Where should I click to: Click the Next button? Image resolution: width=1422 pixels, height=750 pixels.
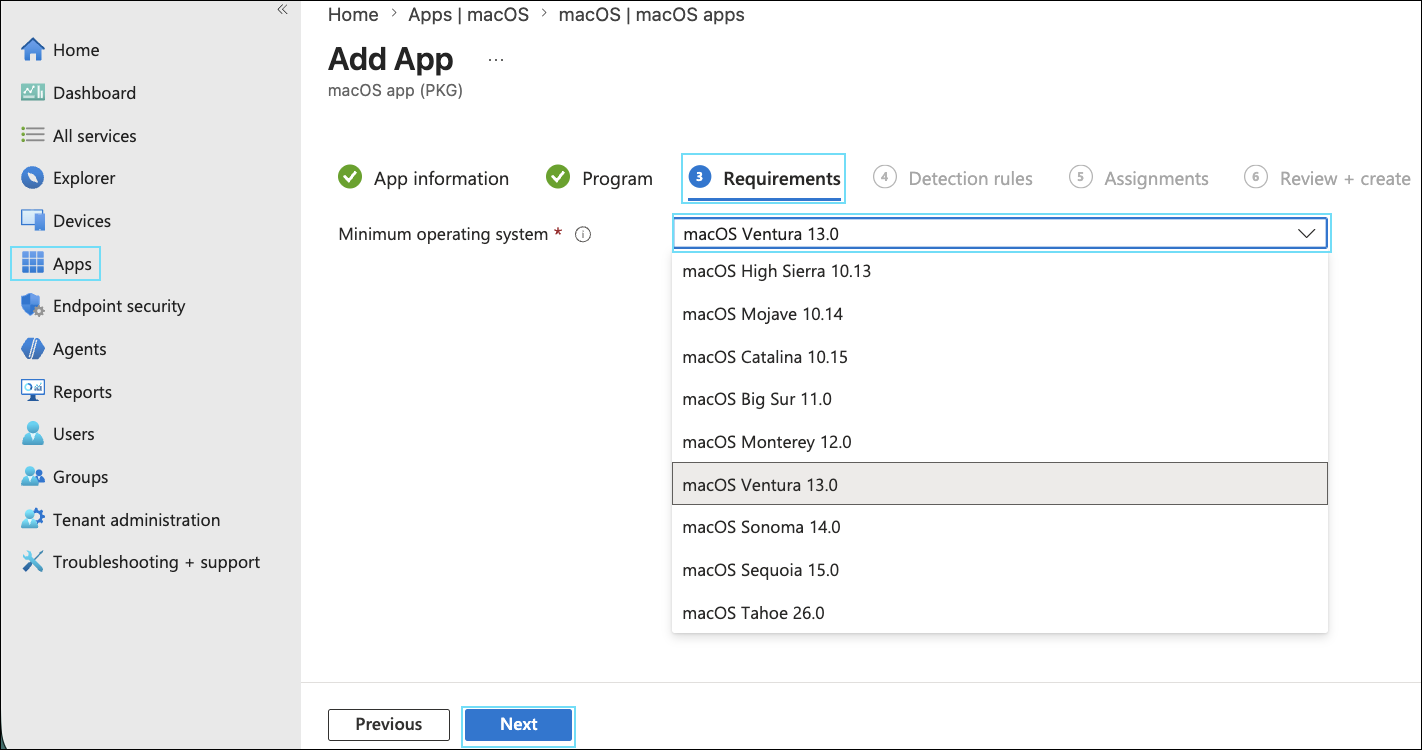519,724
